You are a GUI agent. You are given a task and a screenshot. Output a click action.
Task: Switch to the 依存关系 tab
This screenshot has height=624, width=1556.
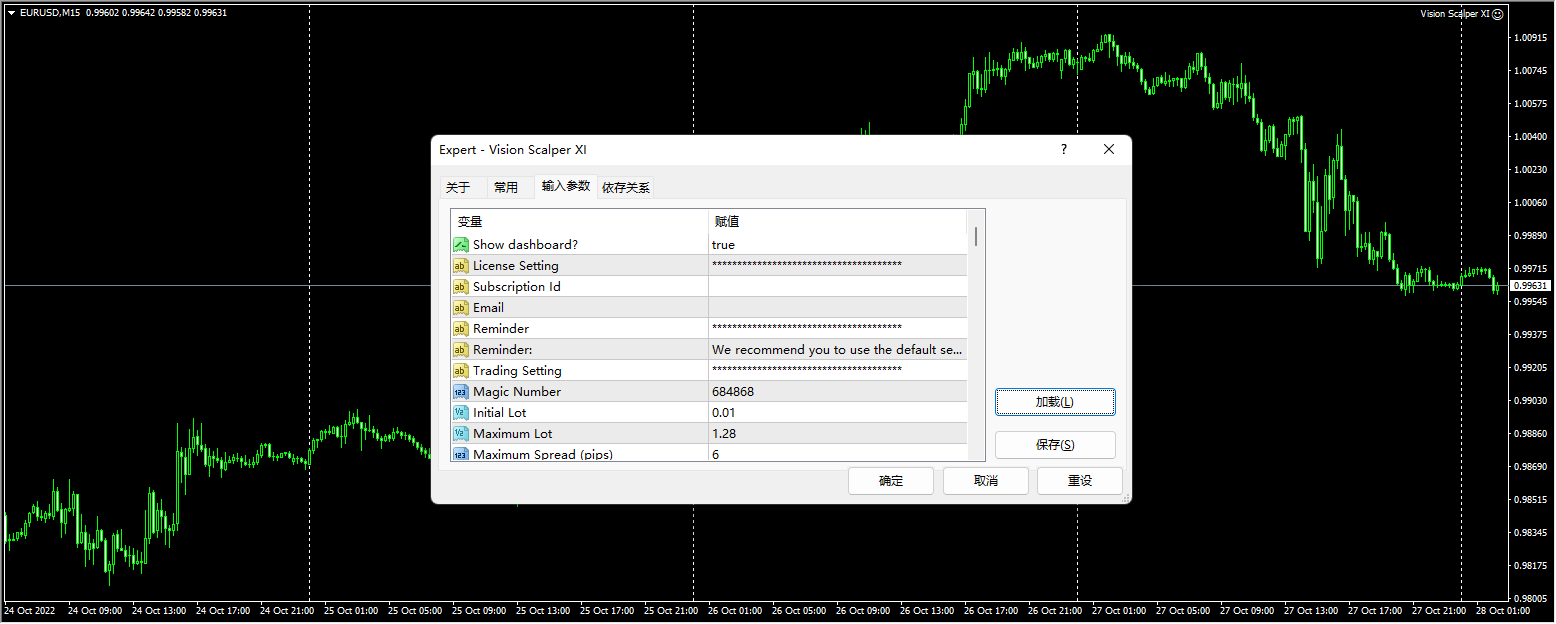627,186
